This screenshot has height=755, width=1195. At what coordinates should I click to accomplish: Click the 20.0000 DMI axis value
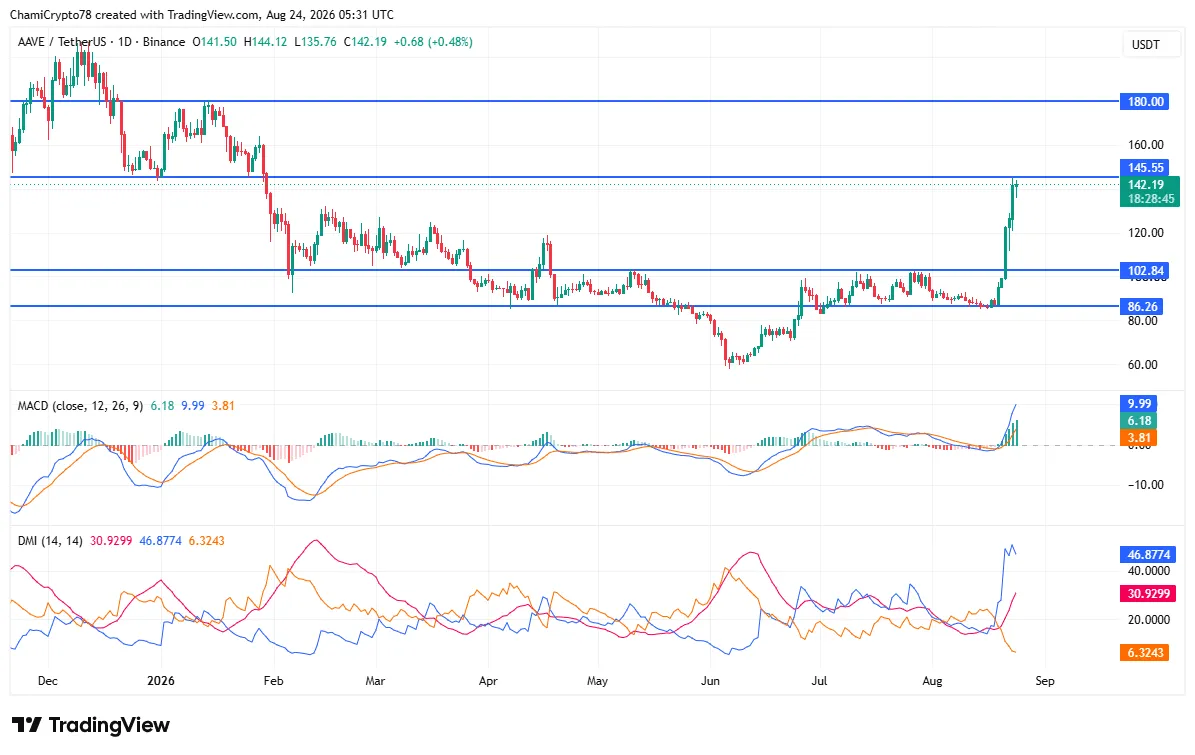[1149, 620]
